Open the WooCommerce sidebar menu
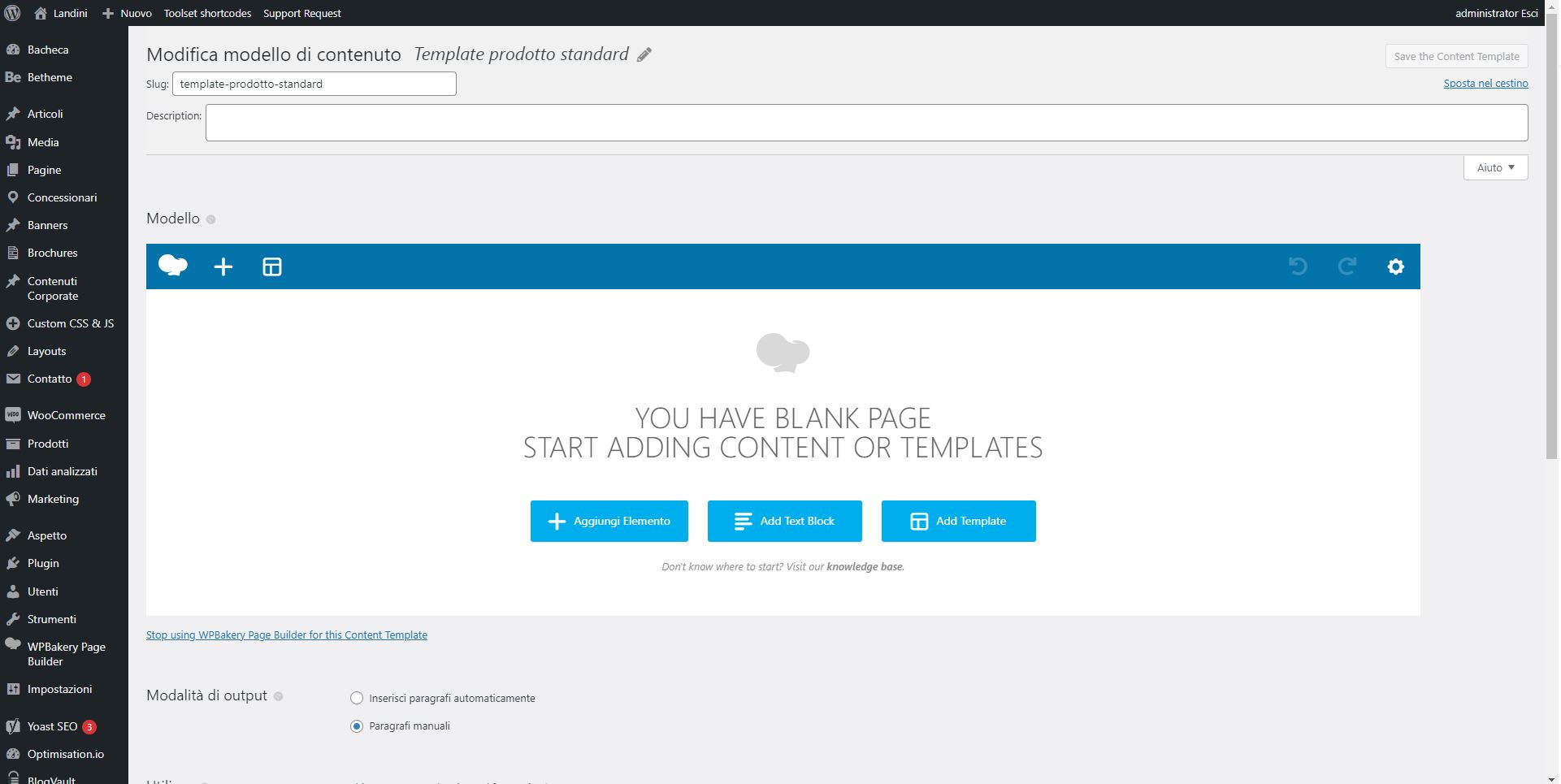 click(x=64, y=415)
